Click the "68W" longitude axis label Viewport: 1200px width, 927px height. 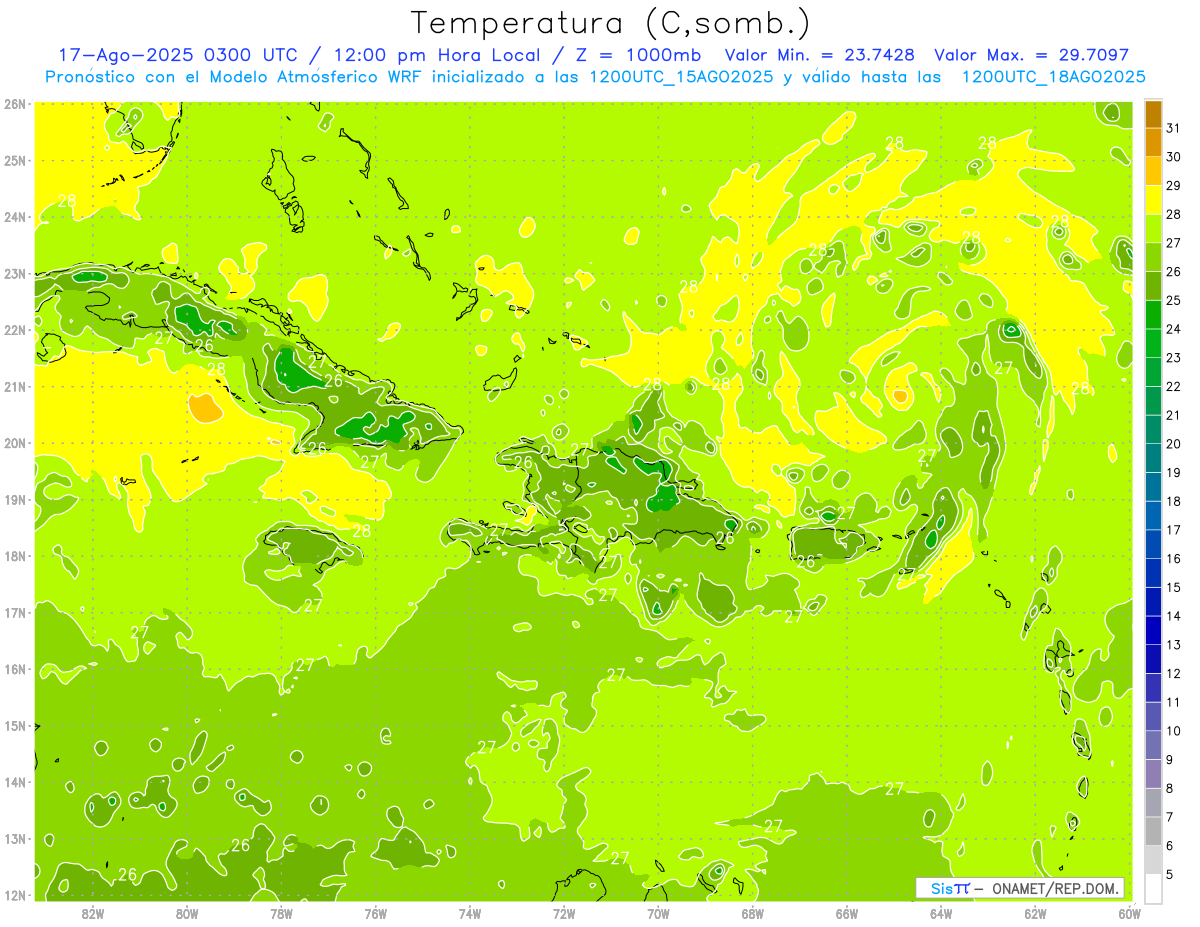pos(752,913)
